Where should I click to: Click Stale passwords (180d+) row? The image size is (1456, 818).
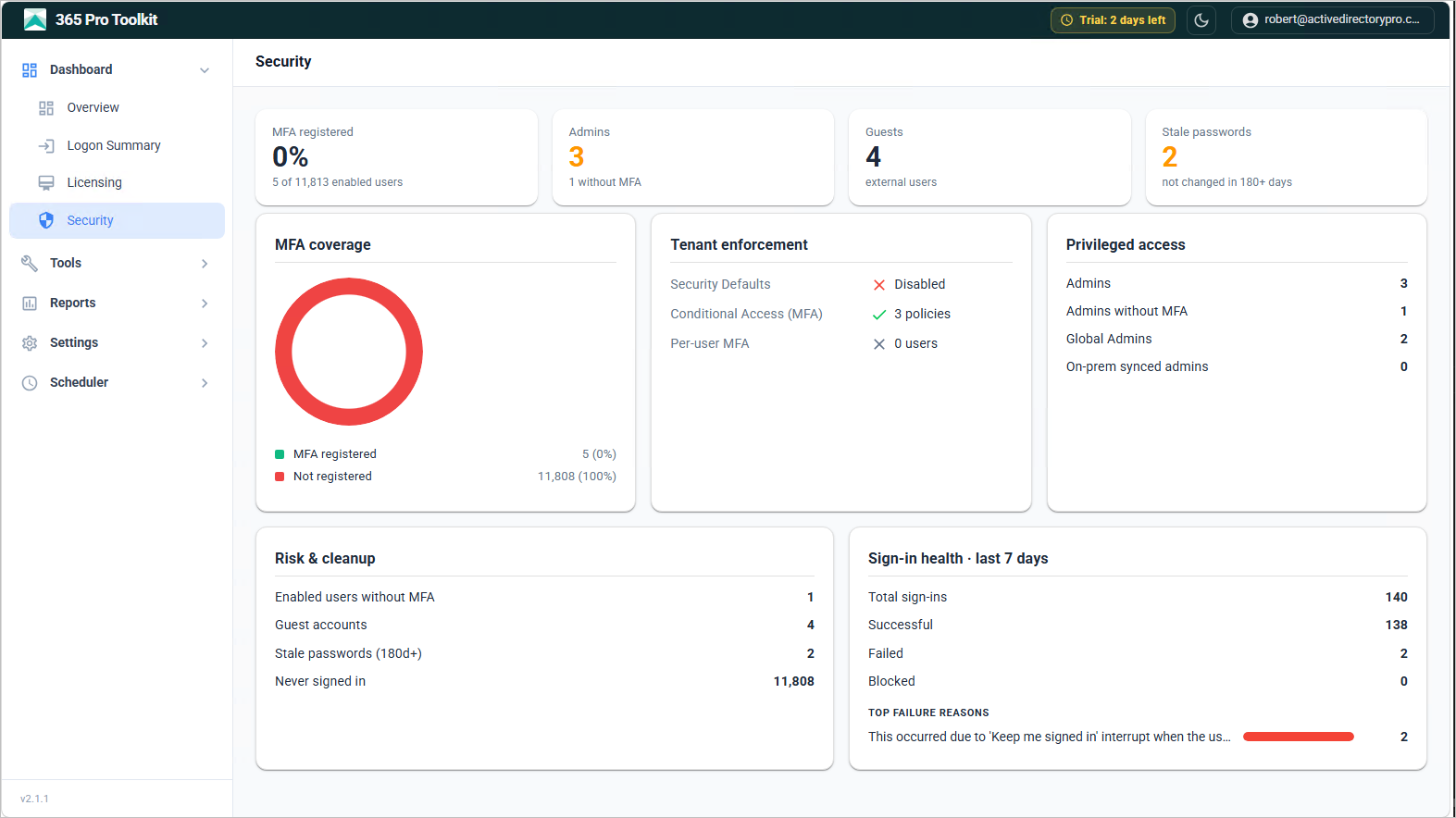click(x=544, y=654)
